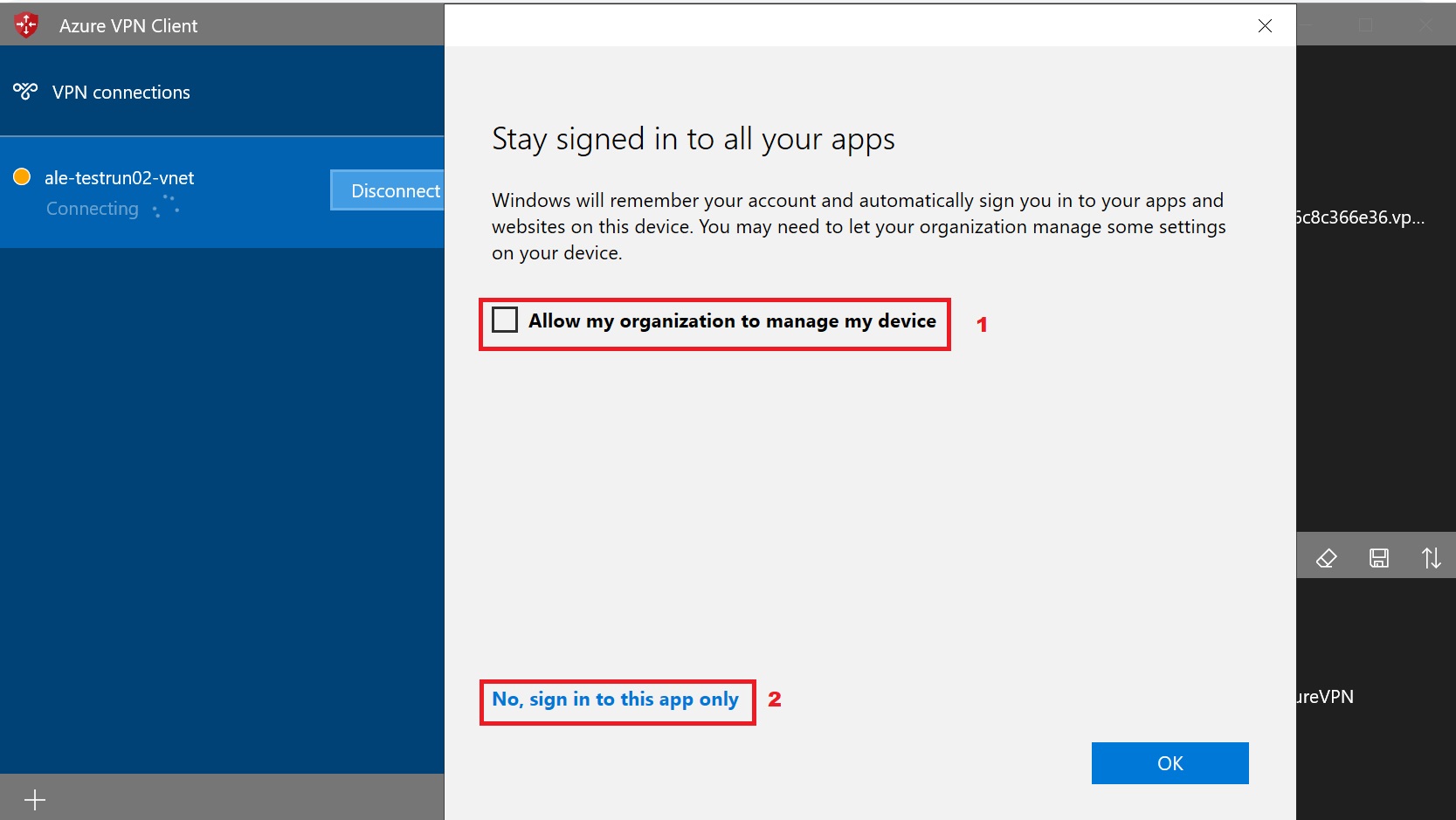Disconnect the ale-testrun02-vnet connection
The image size is (1456, 820).
coord(388,190)
